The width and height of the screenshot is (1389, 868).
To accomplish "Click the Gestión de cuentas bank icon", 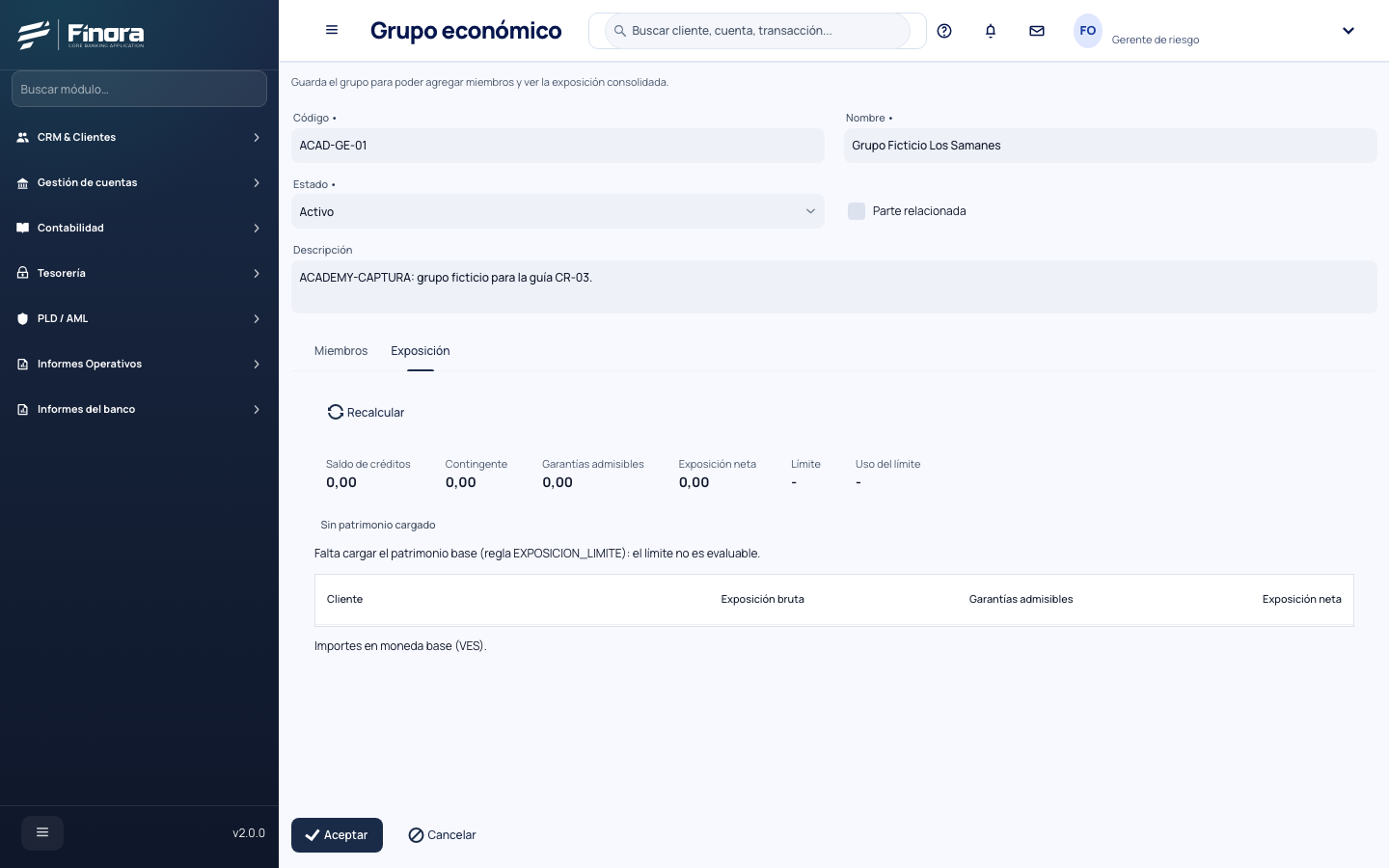I will [22, 183].
